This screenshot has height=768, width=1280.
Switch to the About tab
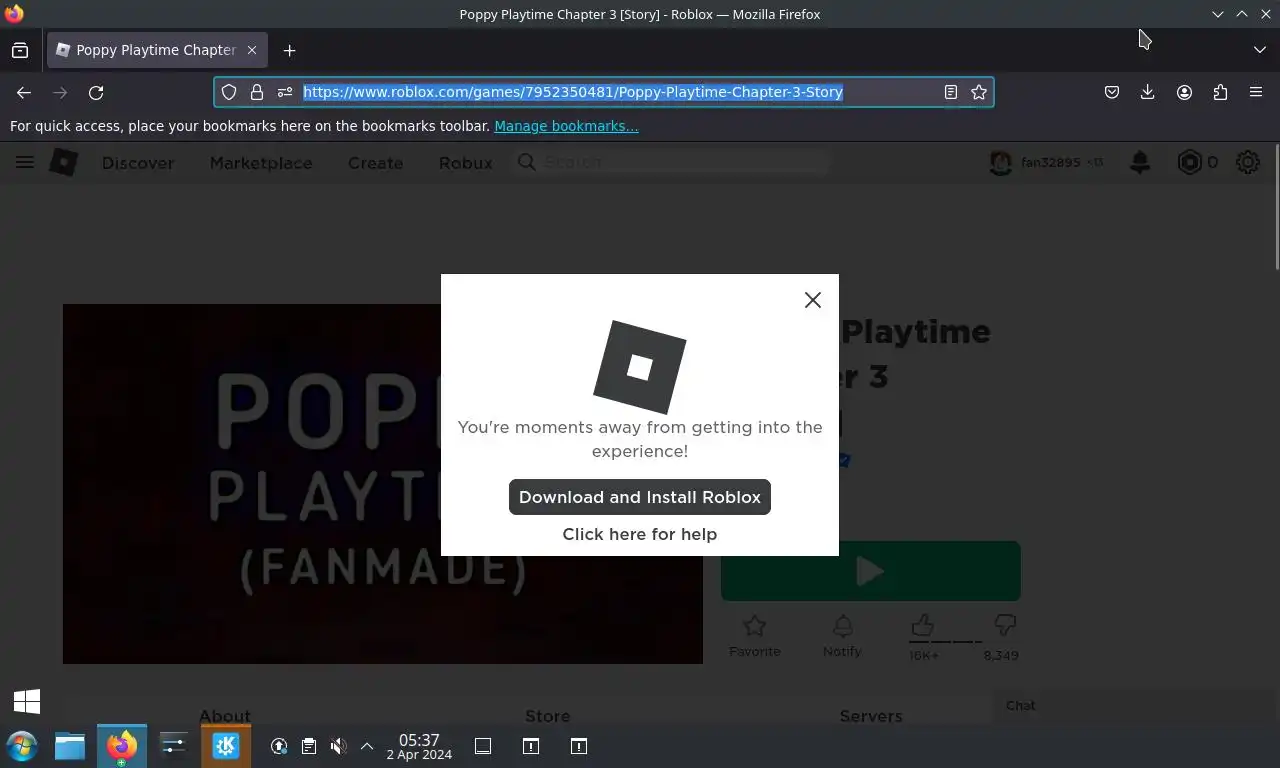pos(225,715)
